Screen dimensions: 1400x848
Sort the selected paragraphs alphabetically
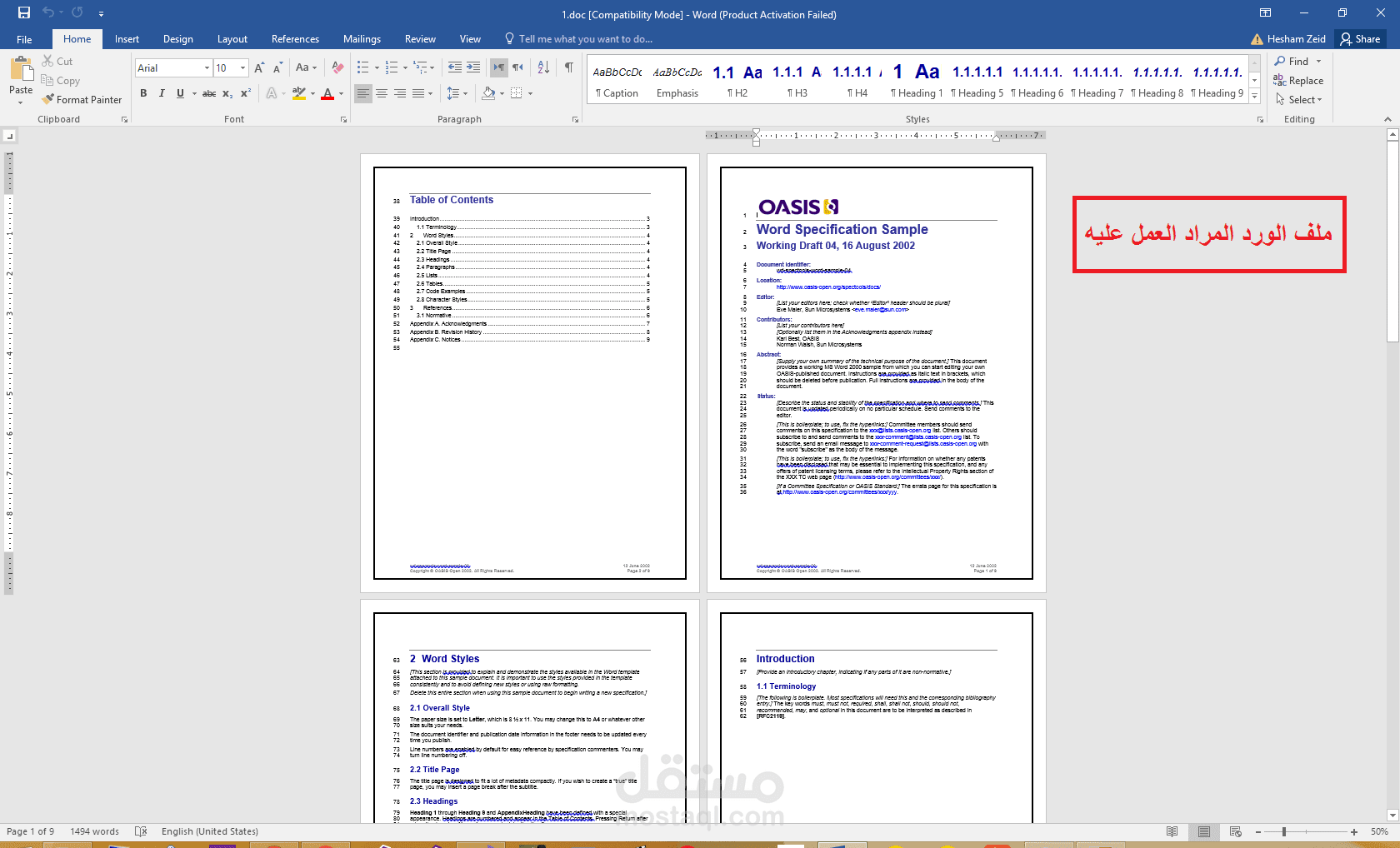point(543,67)
